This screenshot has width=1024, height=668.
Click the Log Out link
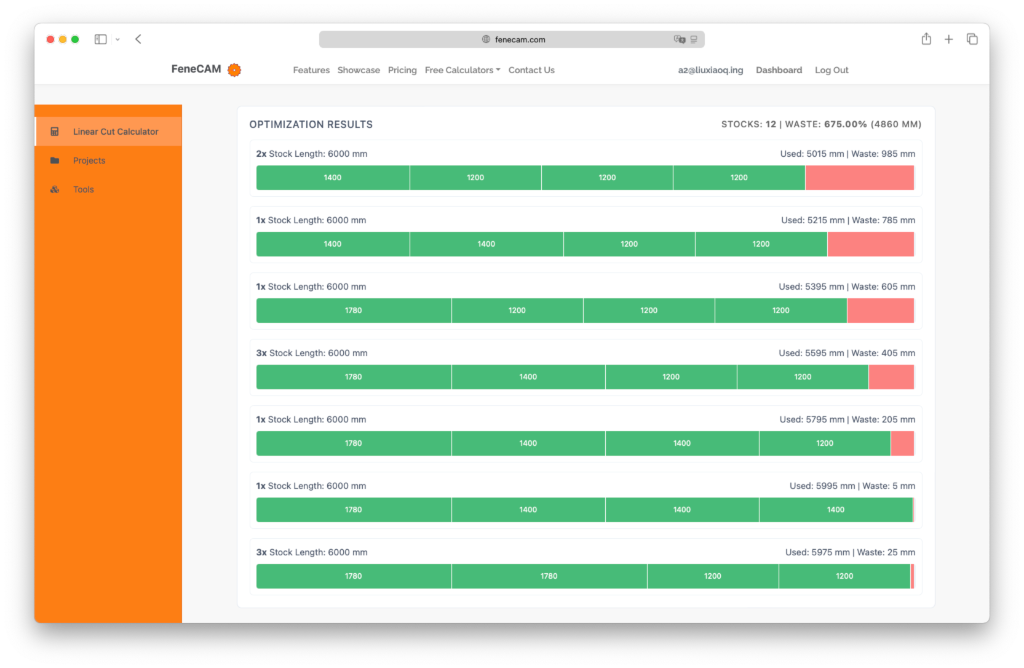coord(831,70)
